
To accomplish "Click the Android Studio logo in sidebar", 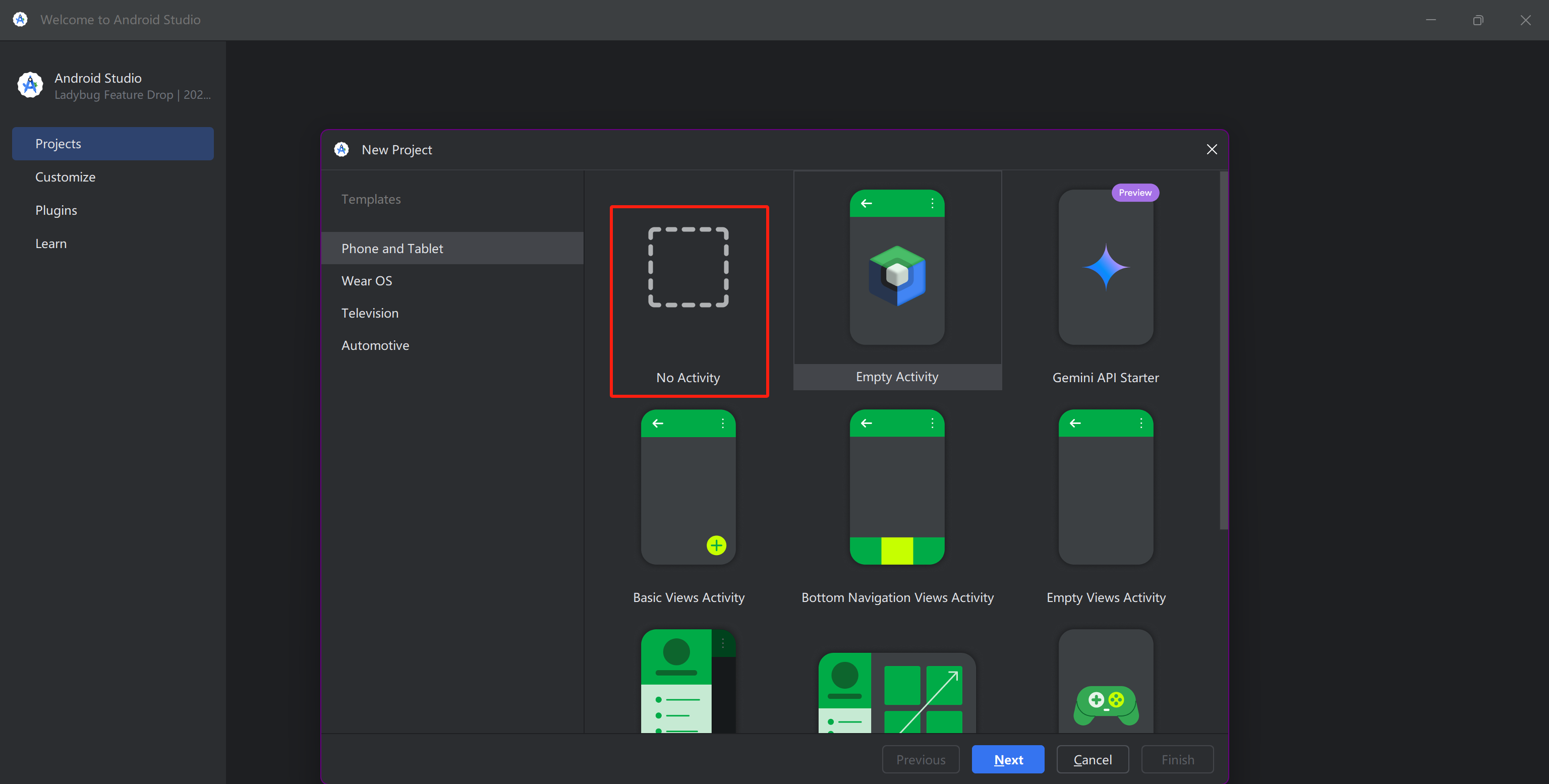I will [x=30, y=85].
